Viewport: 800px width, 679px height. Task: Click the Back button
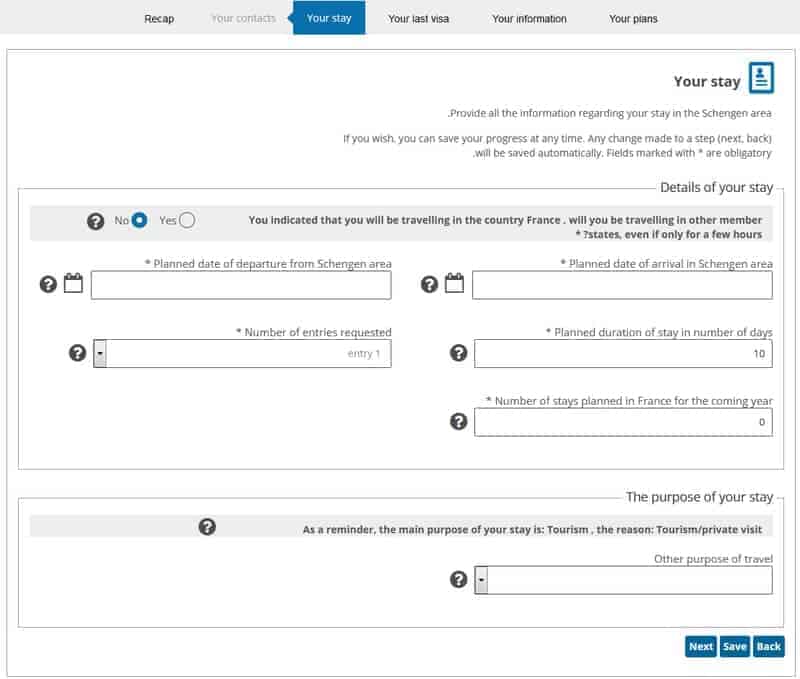[768, 646]
